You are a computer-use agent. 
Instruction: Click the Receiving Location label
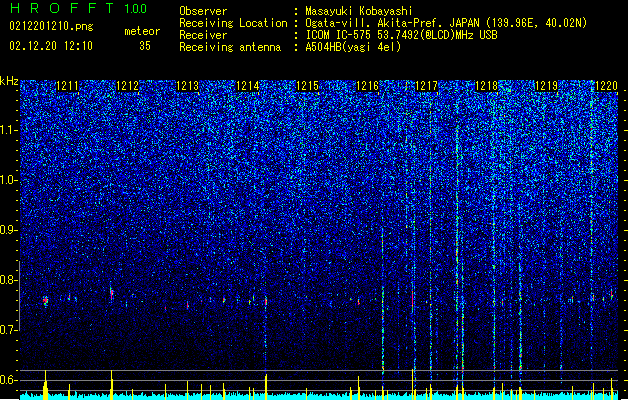click(x=233, y=23)
